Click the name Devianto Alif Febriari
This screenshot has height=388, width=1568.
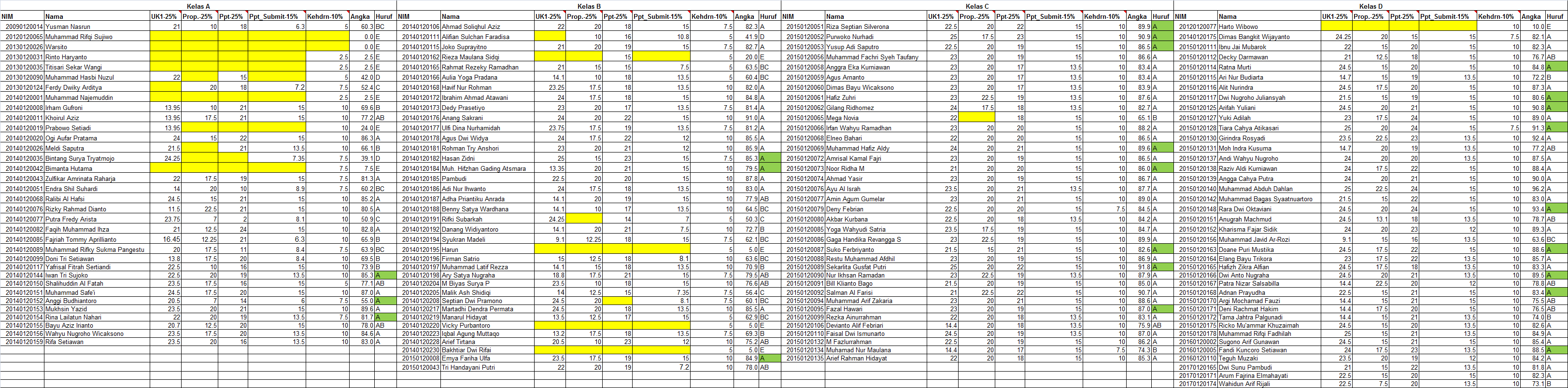pyautogui.click(x=876, y=325)
